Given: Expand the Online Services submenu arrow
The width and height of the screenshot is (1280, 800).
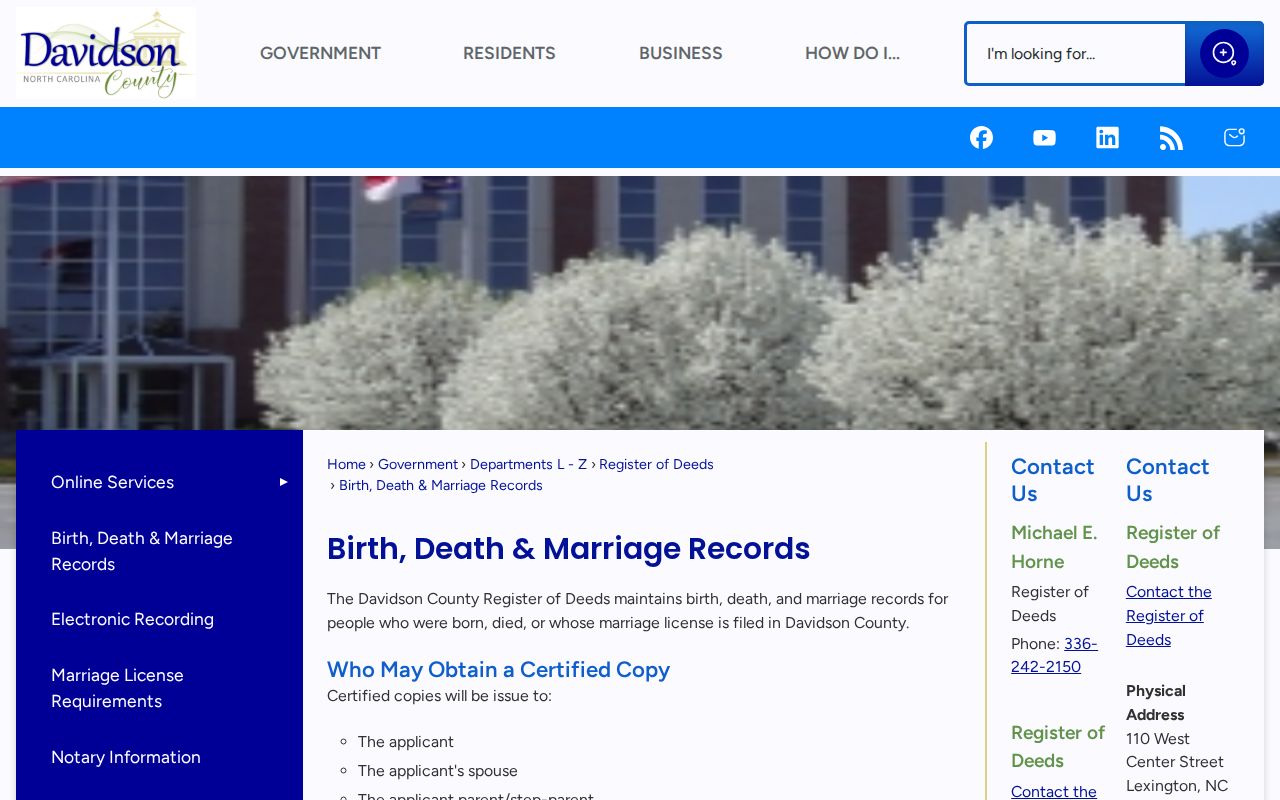Looking at the screenshot, I should click(283, 482).
